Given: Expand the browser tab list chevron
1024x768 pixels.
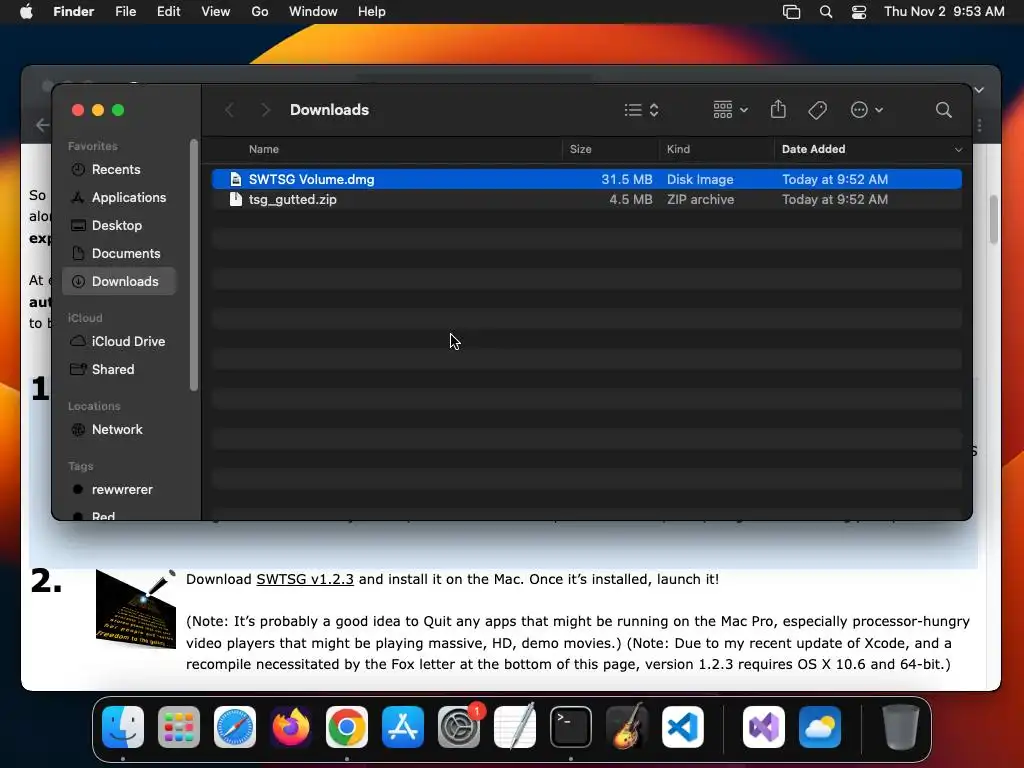Looking at the screenshot, I should (x=979, y=90).
